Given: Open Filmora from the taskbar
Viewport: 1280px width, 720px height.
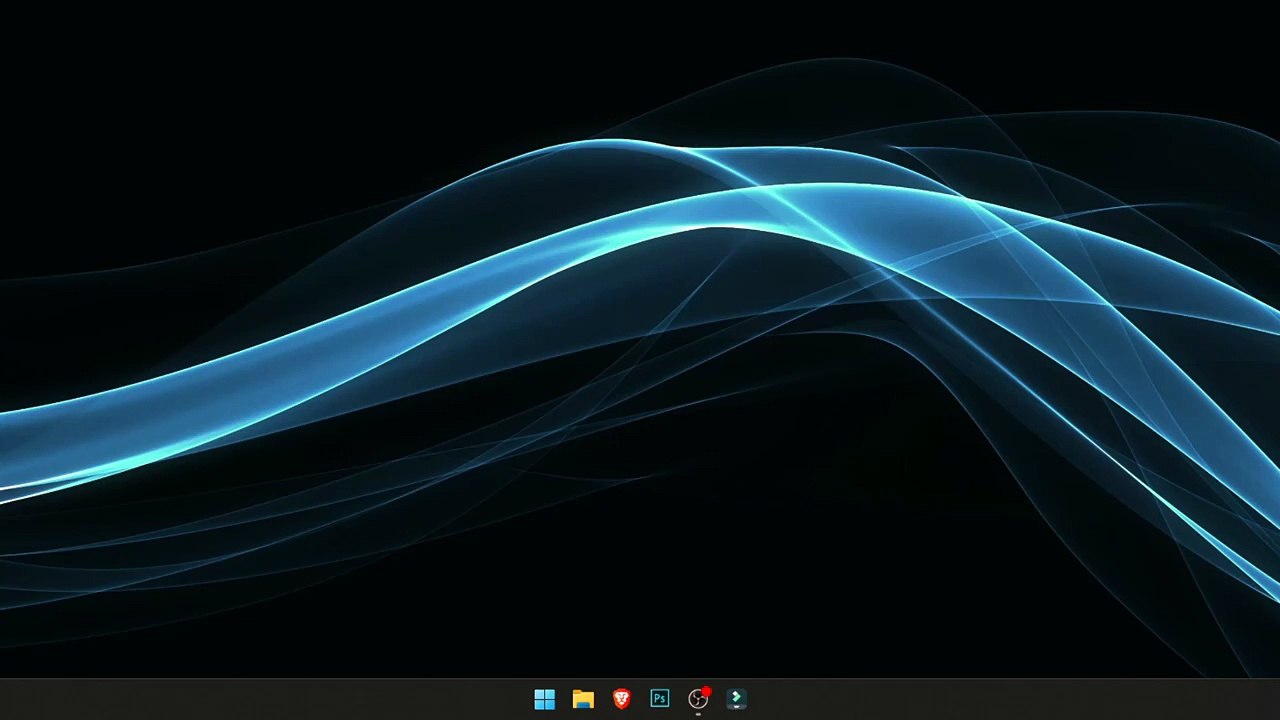Looking at the screenshot, I should pyautogui.click(x=736, y=699).
